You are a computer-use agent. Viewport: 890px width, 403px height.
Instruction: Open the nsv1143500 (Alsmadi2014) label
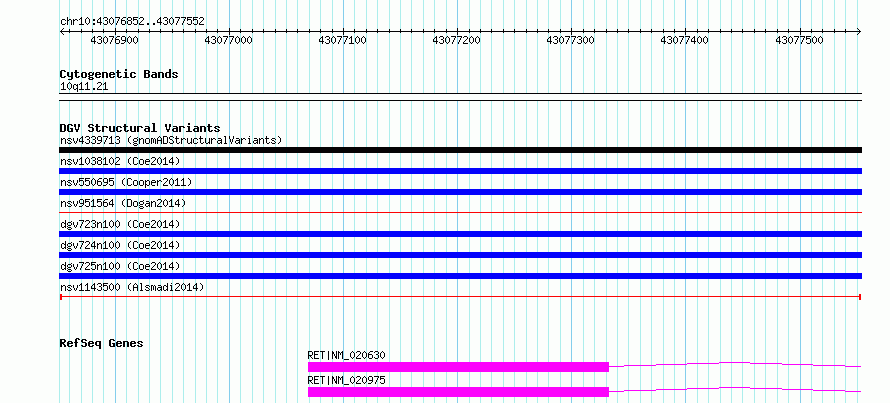(132, 287)
